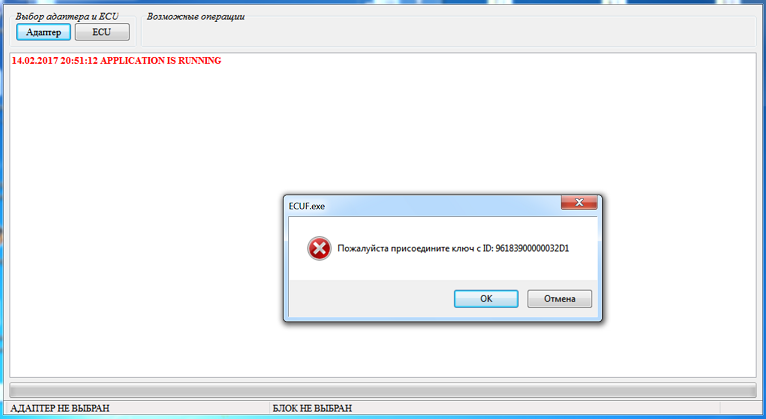Click the gray progress bar
Viewport: 766px width, 419px height.
(x=383, y=390)
